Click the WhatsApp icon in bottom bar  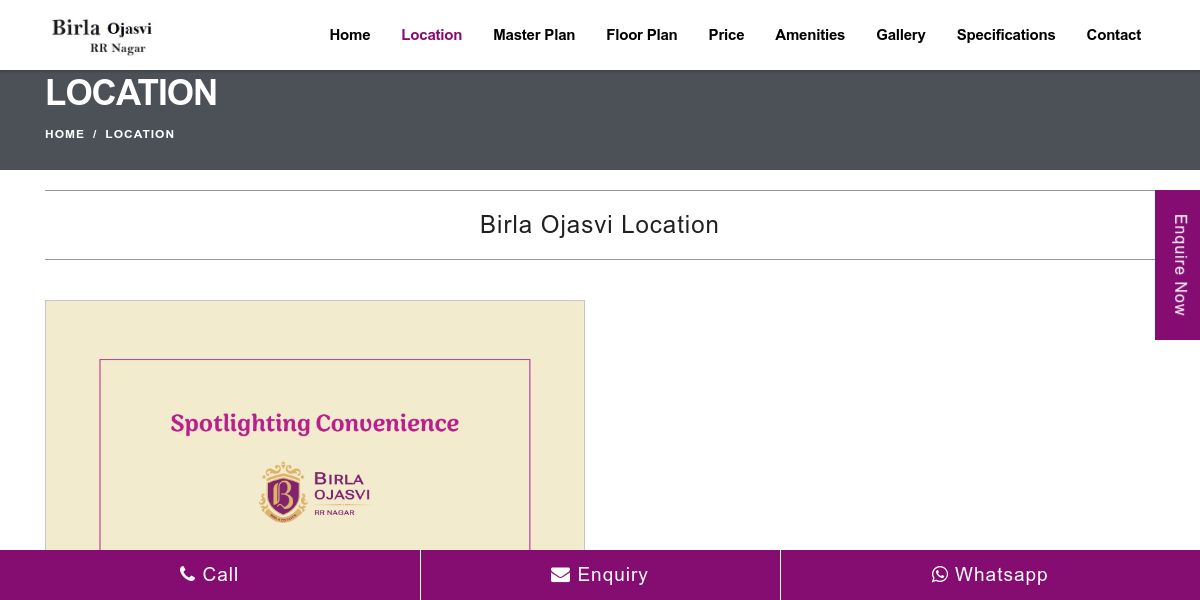[x=940, y=574]
